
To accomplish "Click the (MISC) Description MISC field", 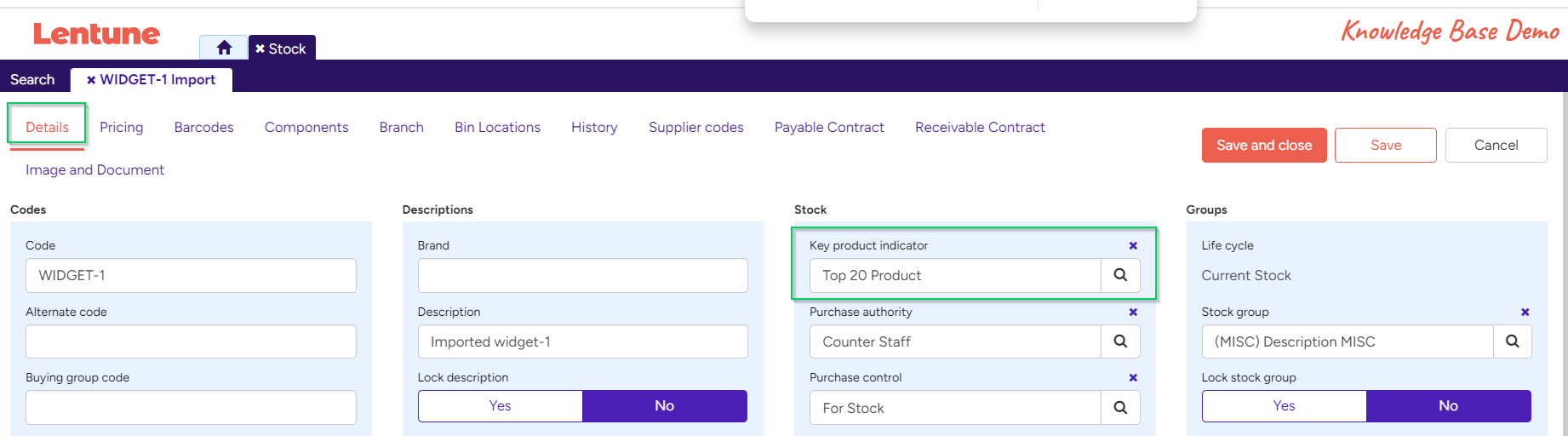I will pos(1348,341).
